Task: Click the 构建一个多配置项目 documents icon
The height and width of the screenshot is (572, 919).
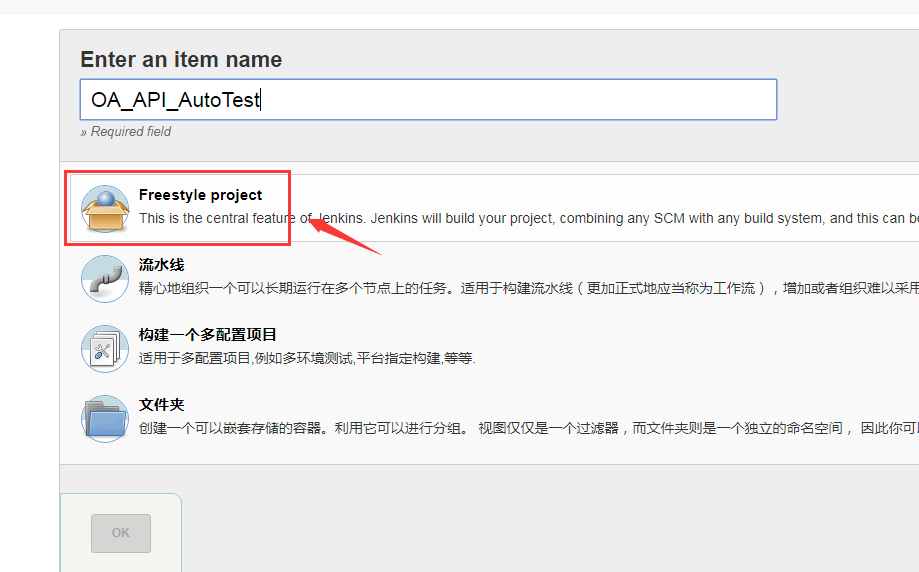Action: click(x=105, y=349)
